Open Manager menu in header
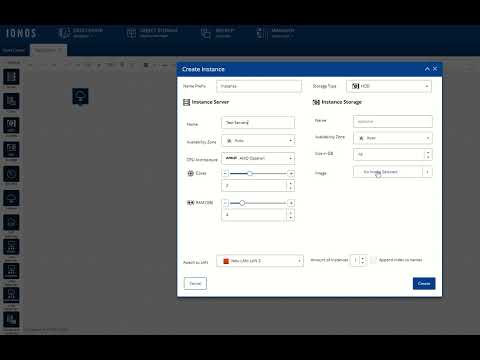Image resolution: width=480 pixels, height=360 pixels. tap(275, 33)
